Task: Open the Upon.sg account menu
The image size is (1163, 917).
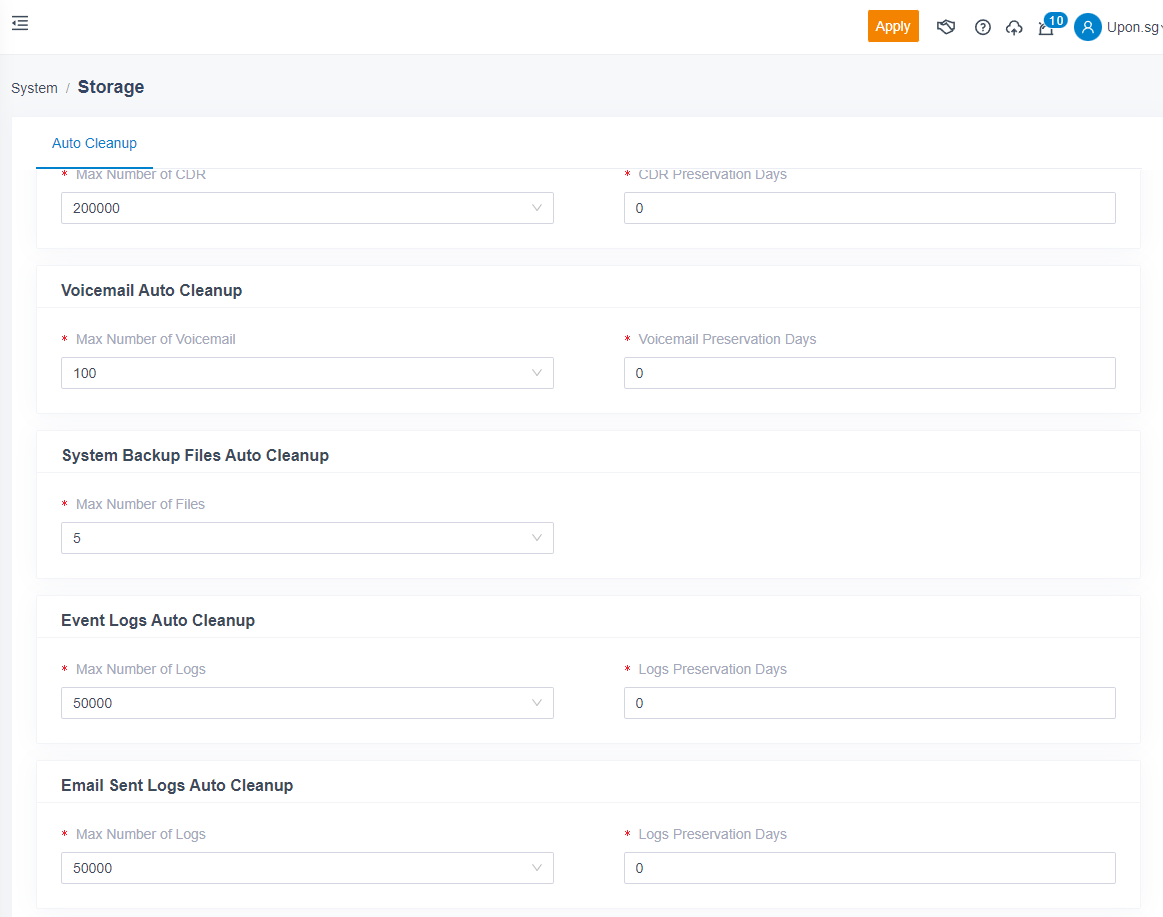Action: click(1134, 27)
